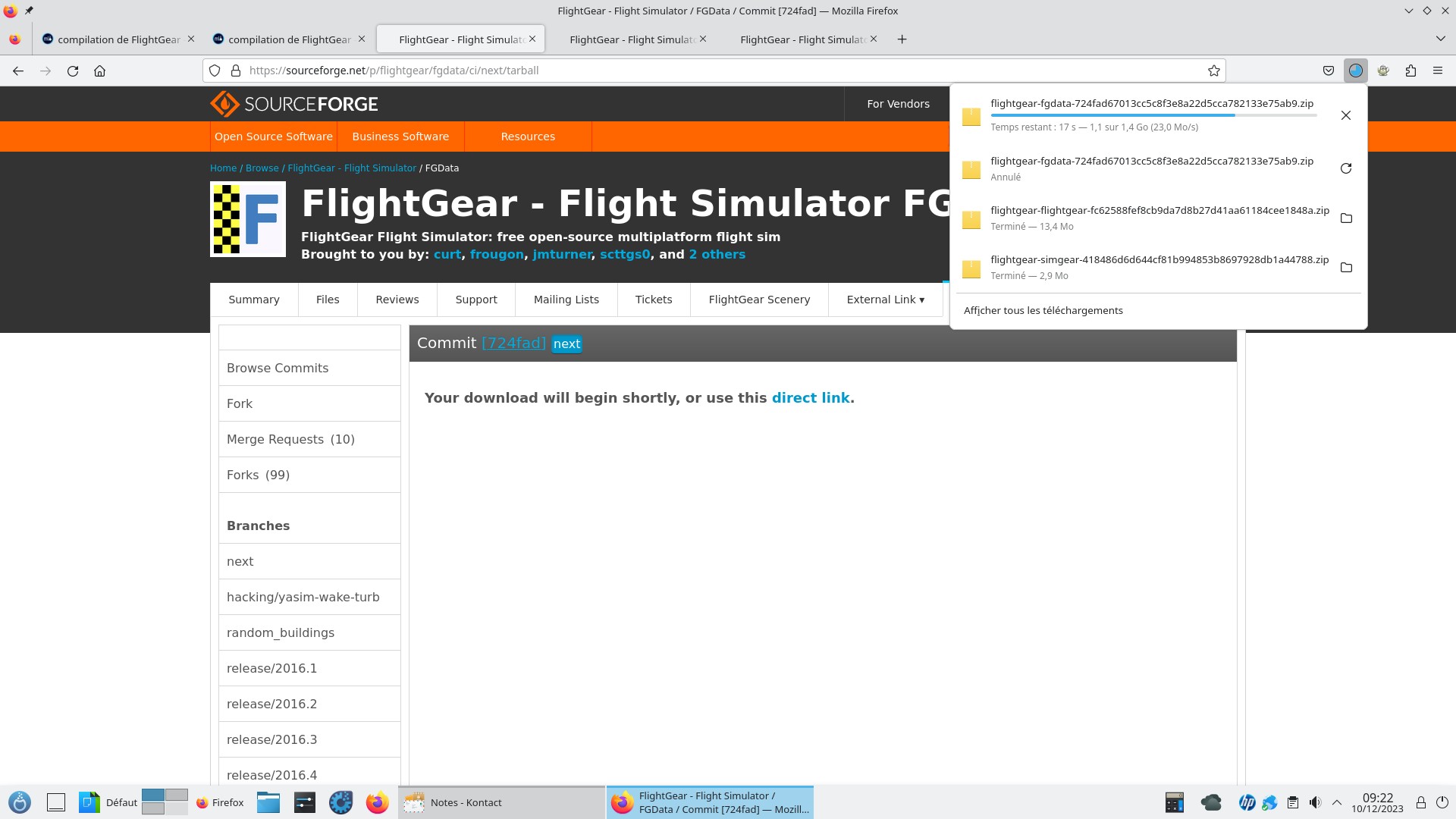Open the extensions puzzle icon
Viewport: 1456px width, 819px height.
coord(1410,71)
